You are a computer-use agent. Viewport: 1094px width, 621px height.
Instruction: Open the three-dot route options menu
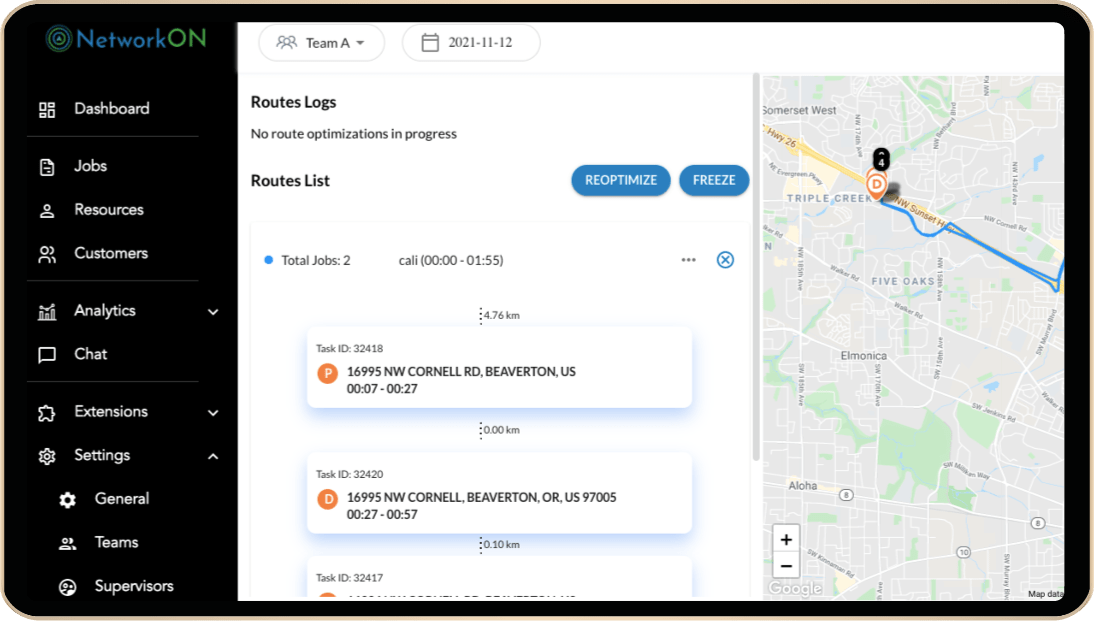tap(688, 260)
